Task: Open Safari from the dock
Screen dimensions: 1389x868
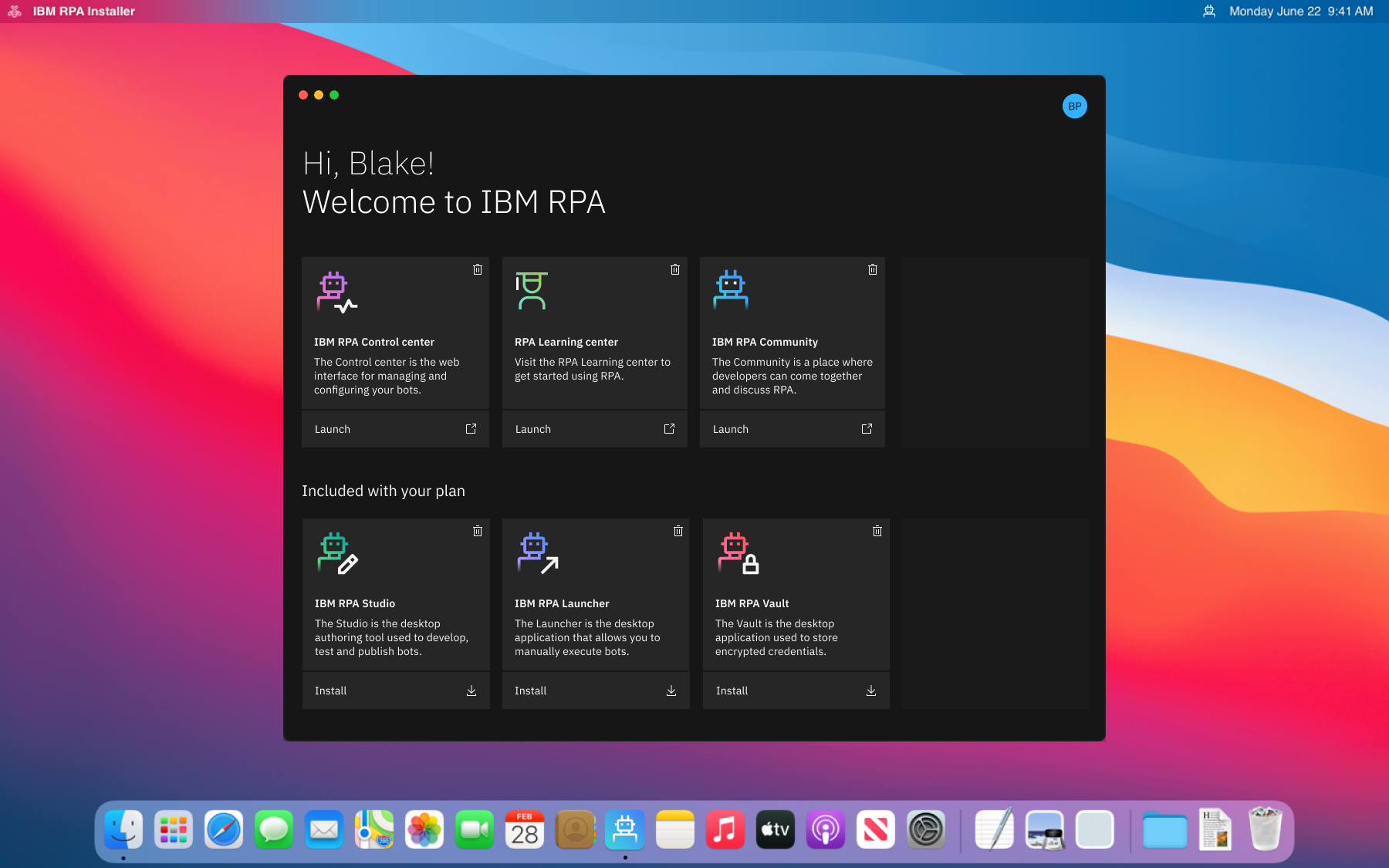Action: (x=224, y=830)
